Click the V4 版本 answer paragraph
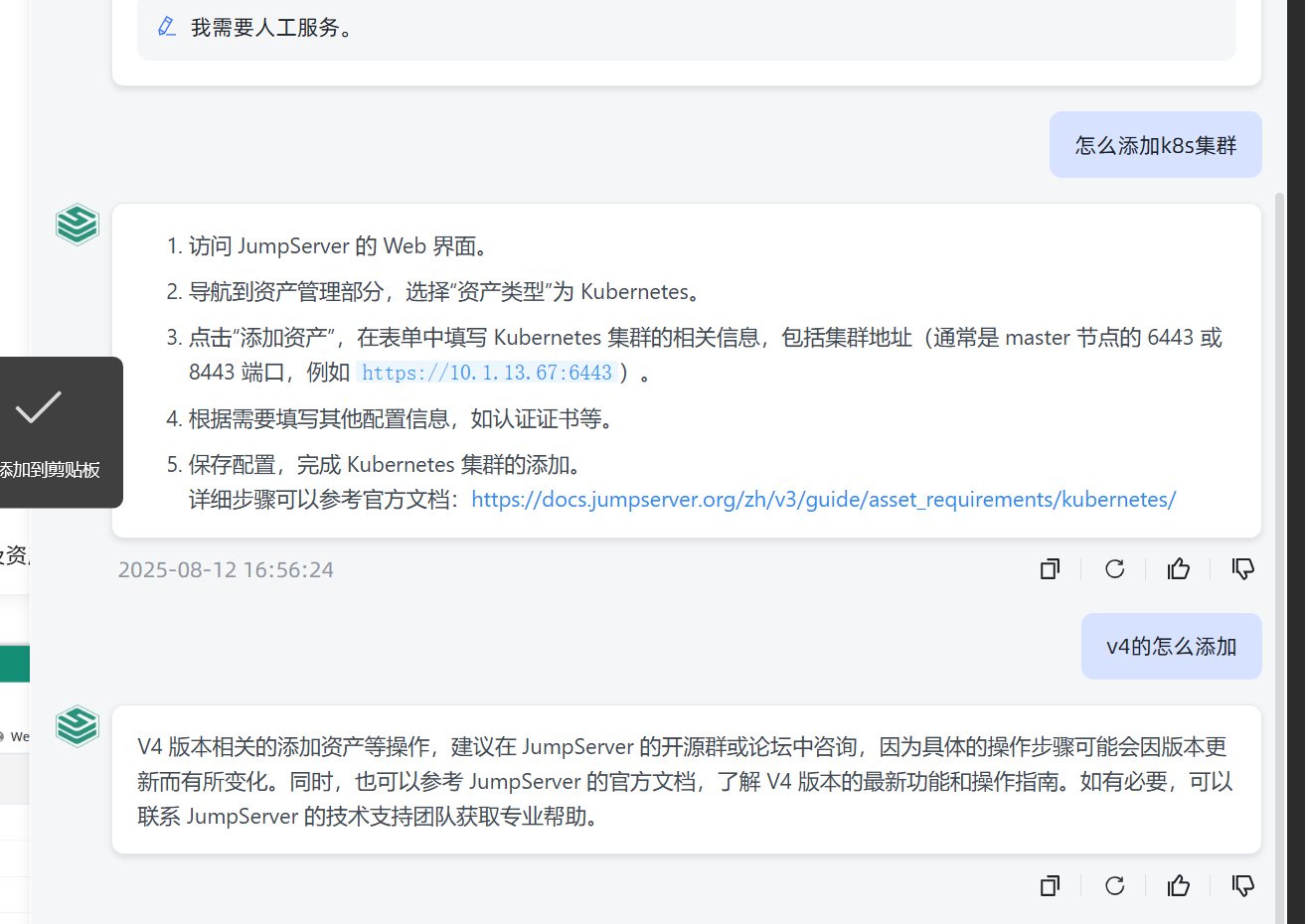 [686, 781]
